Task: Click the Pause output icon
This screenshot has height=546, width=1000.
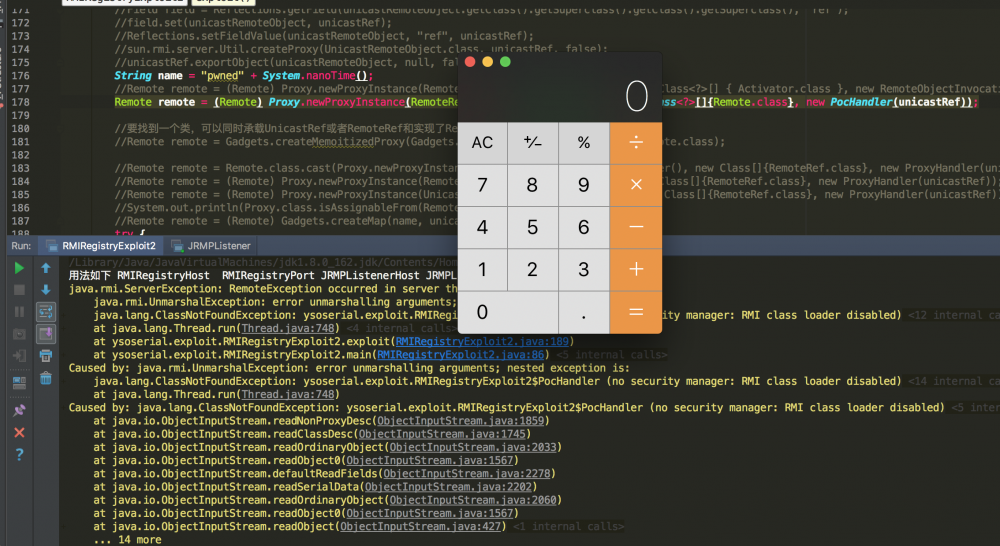Action: pos(19,311)
